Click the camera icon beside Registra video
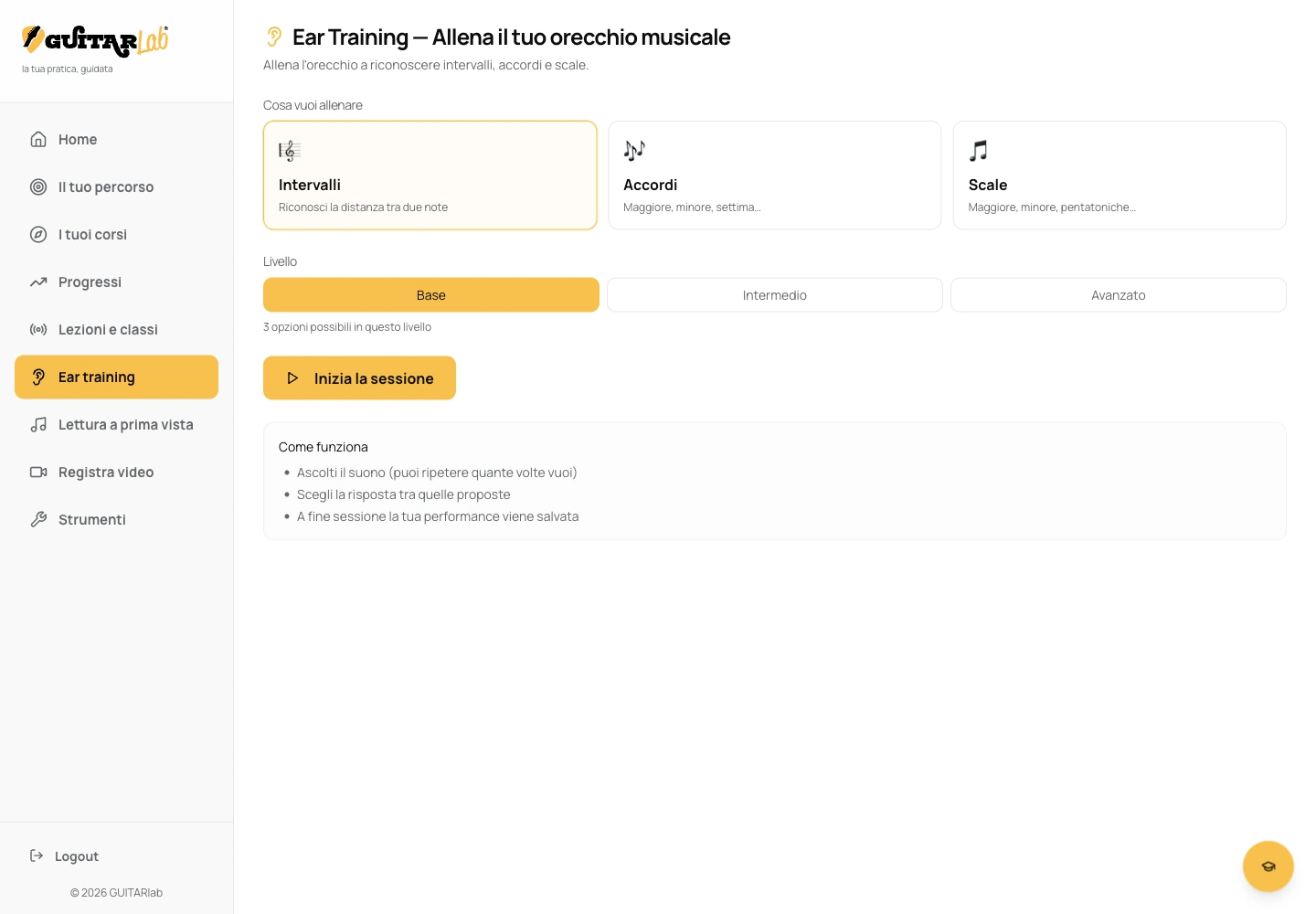1316x914 pixels. tap(38, 472)
